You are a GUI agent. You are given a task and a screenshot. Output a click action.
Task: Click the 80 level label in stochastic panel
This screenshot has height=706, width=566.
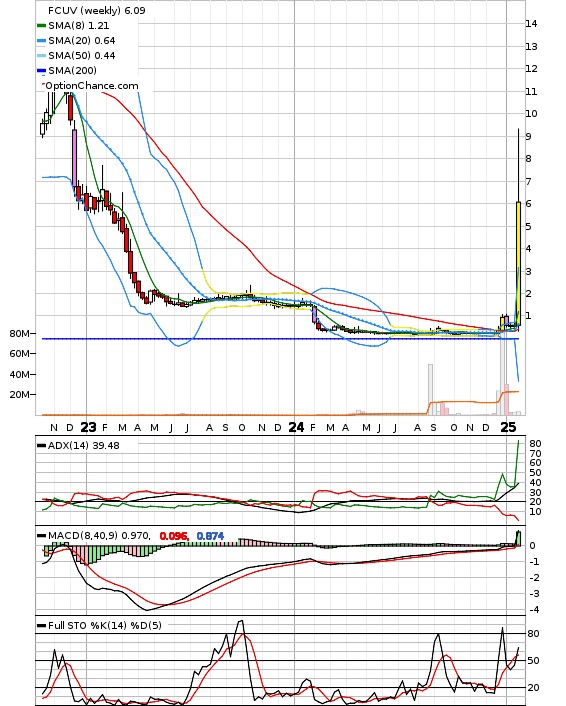(x=533, y=634)
